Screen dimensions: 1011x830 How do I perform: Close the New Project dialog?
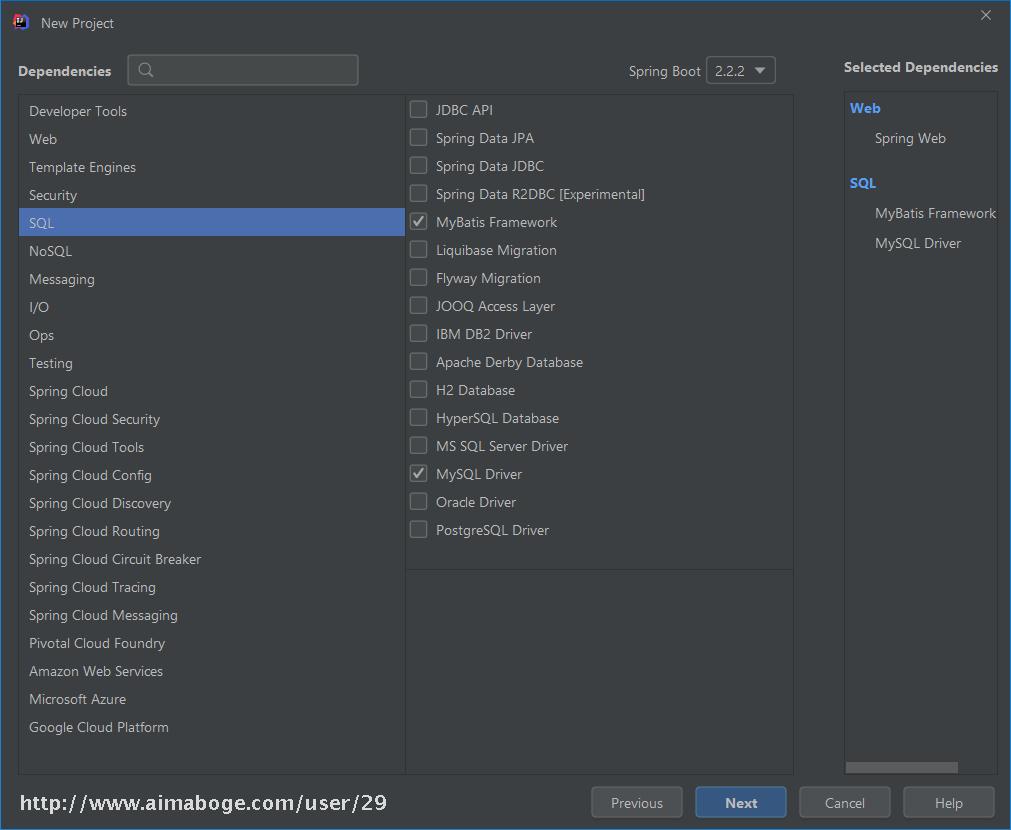tap(985, 15)
